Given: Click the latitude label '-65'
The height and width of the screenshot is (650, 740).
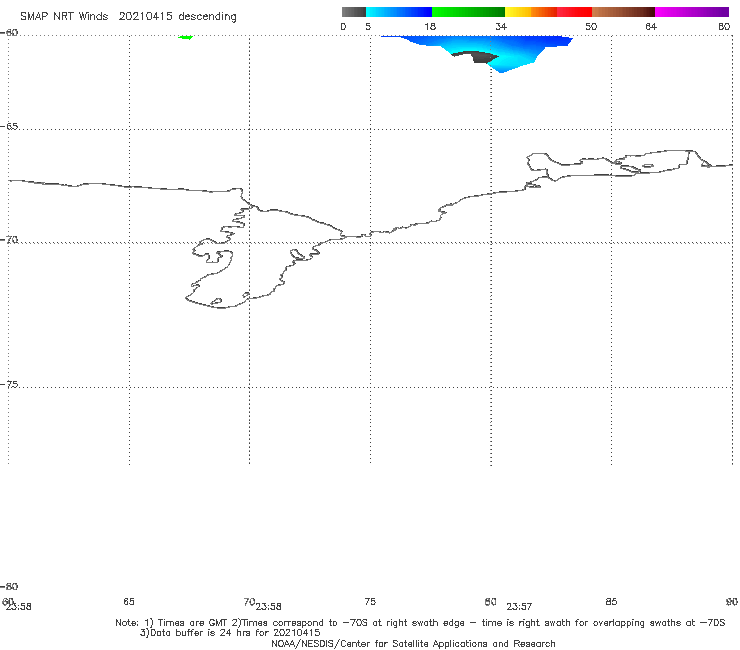Looking at the screenshot, I should tap(9, 127).
